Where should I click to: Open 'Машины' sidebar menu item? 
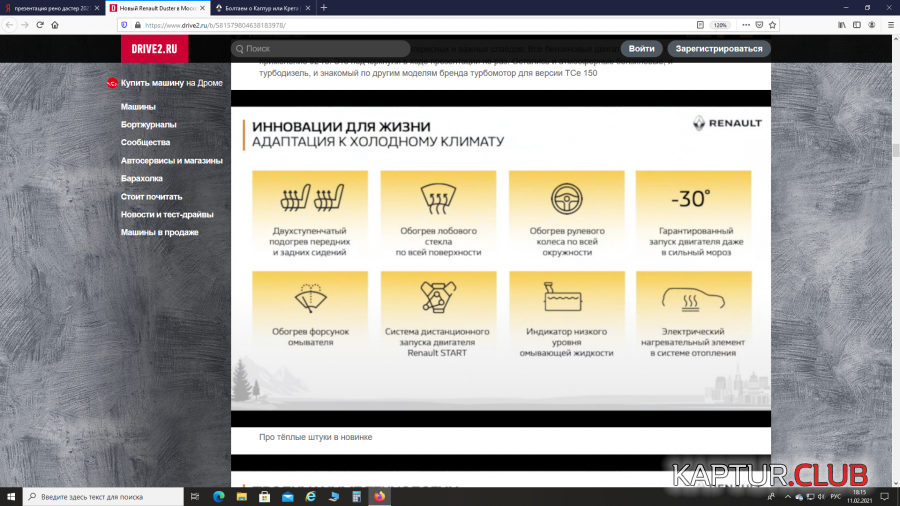pos(138,107)
